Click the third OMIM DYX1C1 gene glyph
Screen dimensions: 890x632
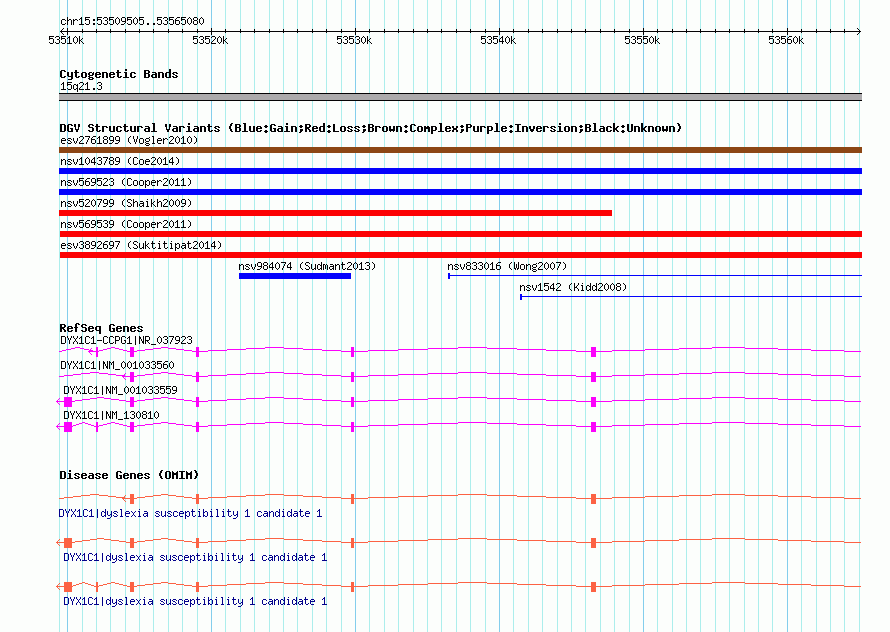tap(459, 586)
